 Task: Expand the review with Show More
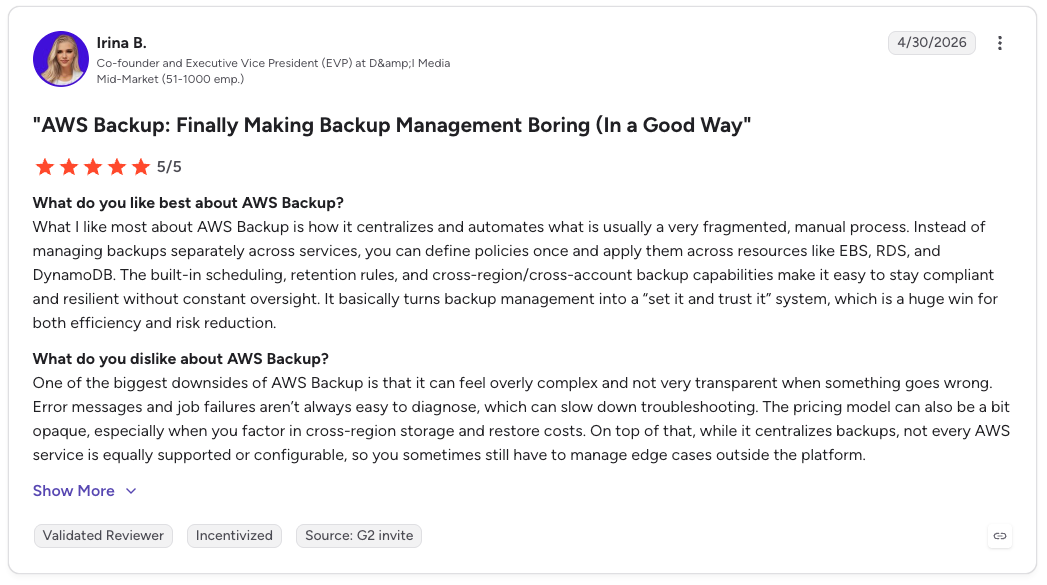click(x=85, y=491)
